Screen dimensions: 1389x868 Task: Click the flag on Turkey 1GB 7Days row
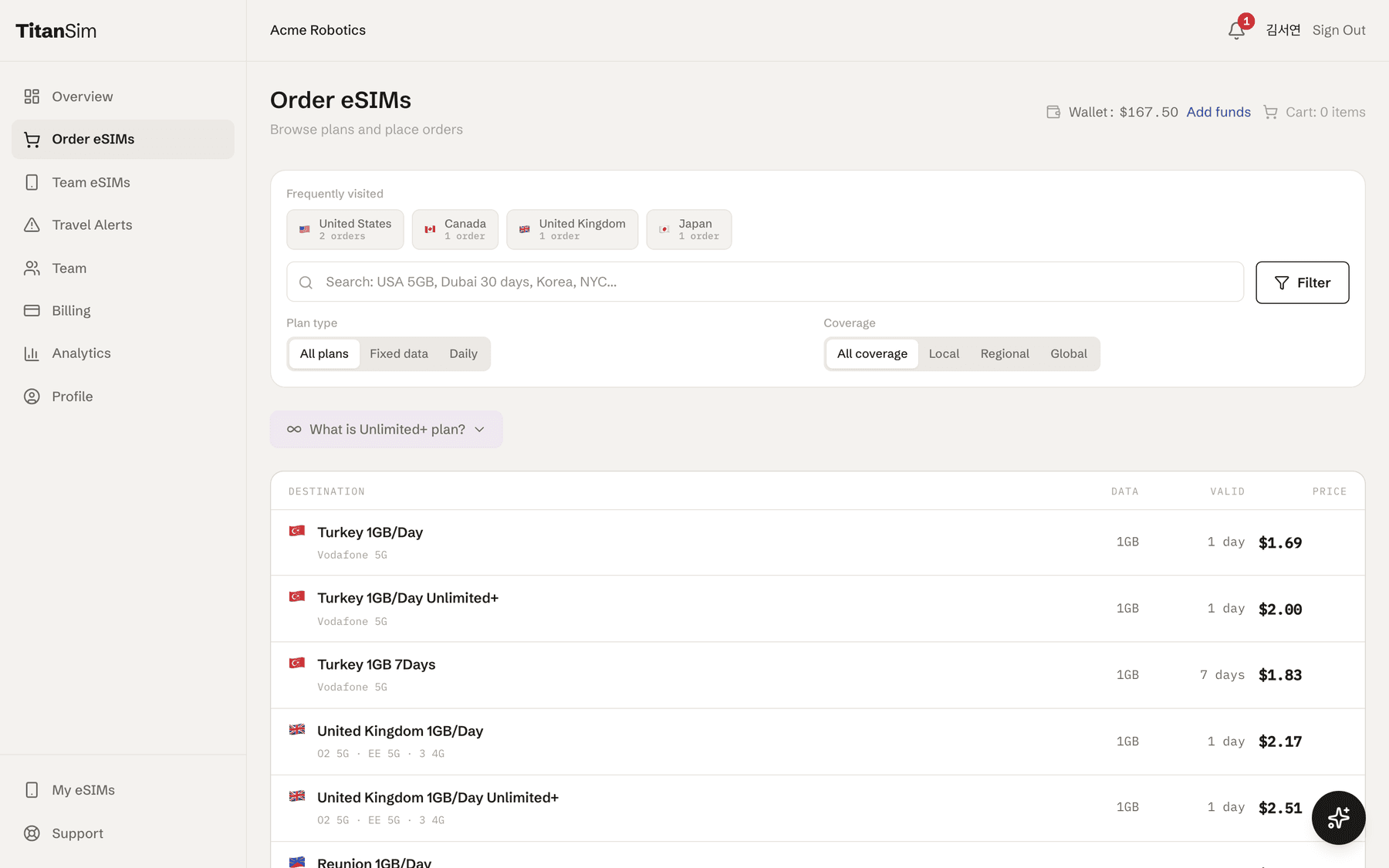point(297,663)
